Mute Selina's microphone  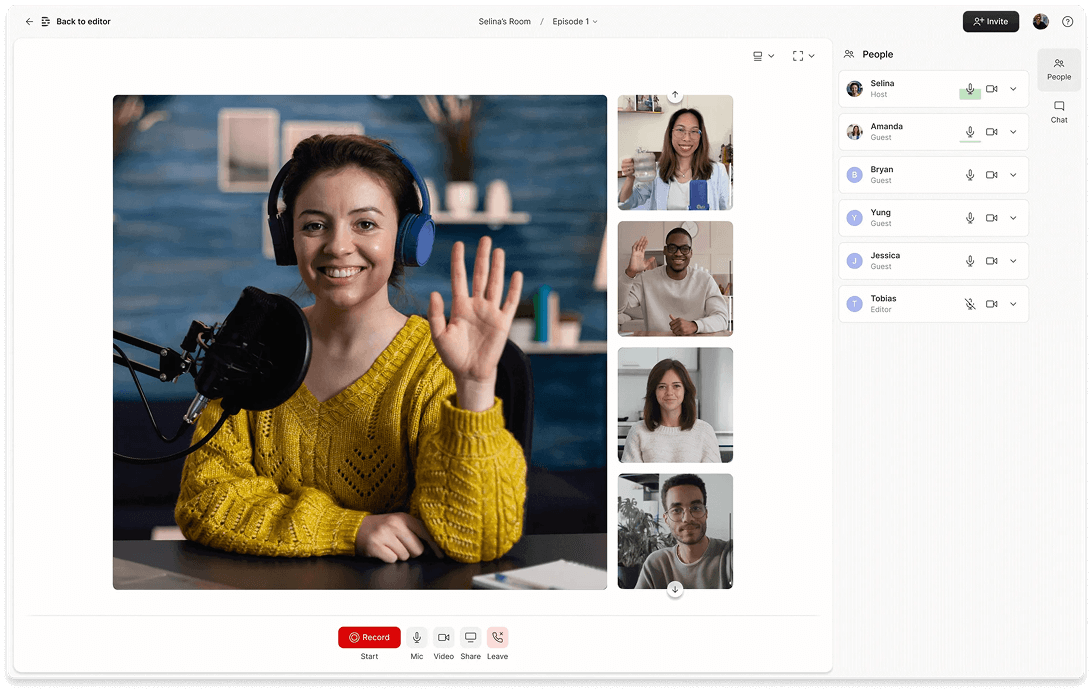click(x=969, y=89)
